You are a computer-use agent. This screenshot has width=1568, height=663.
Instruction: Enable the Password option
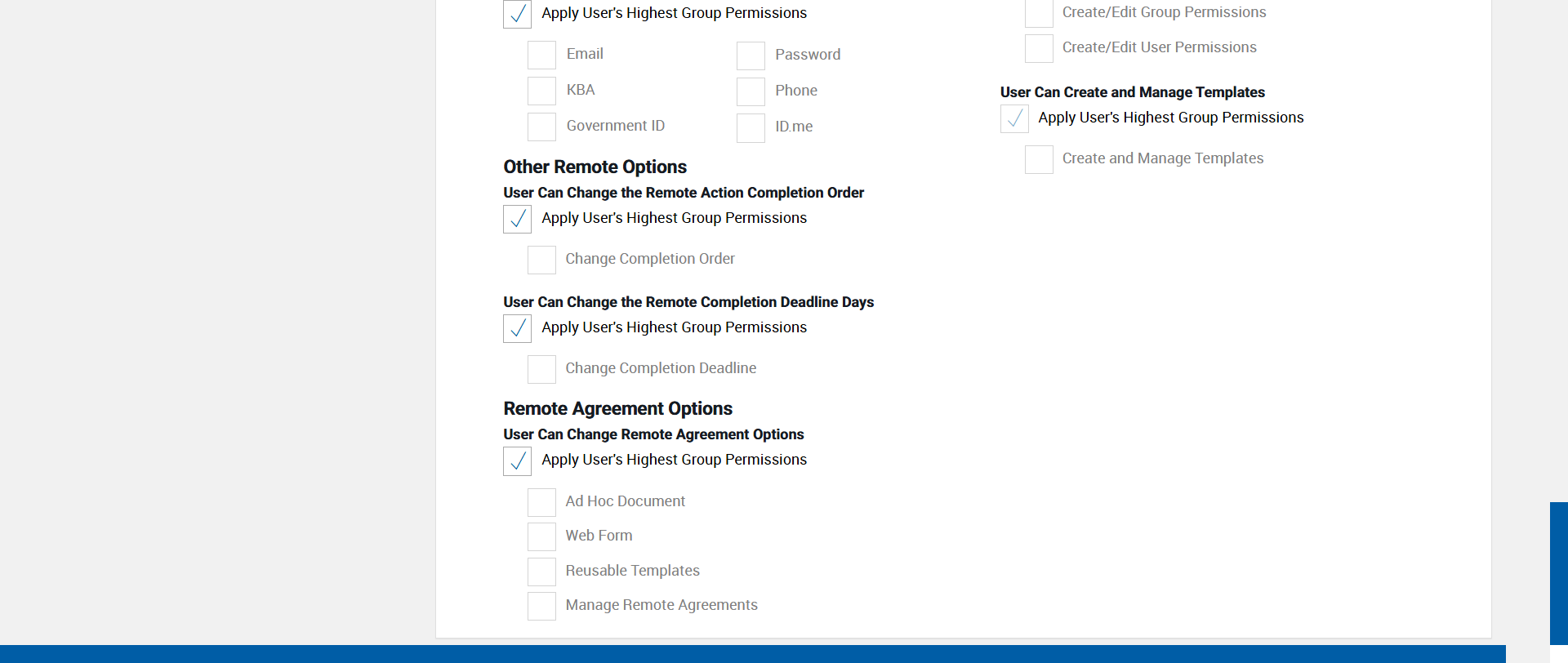click(751, 56)
